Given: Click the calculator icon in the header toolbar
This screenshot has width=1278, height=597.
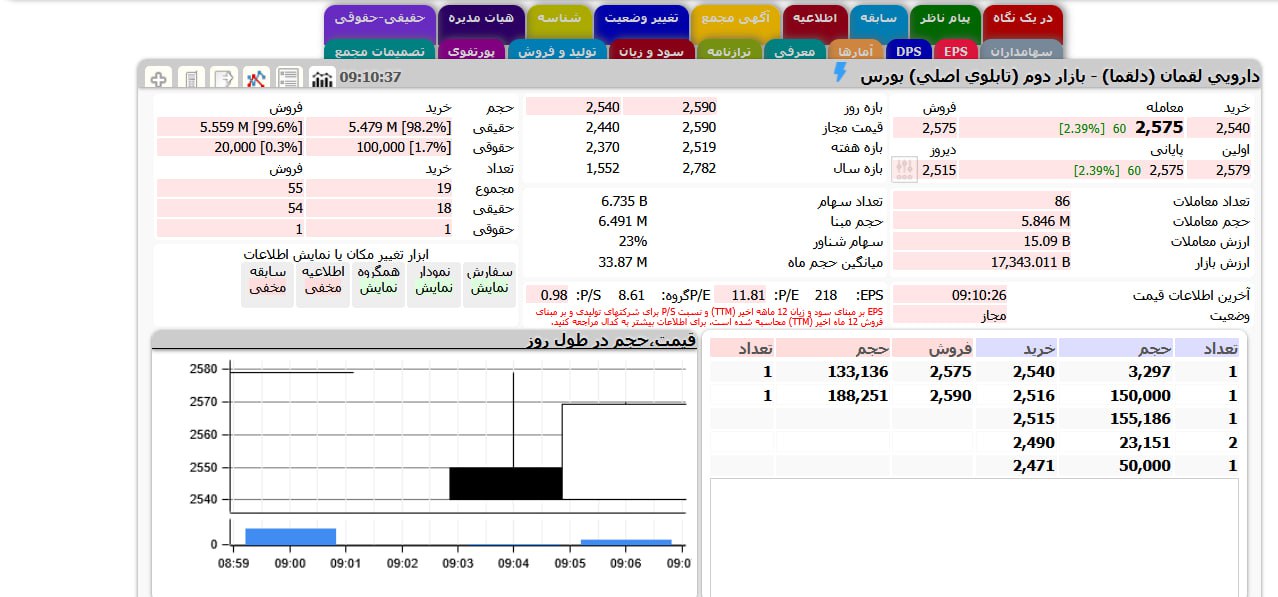Looking at the screenshot, I should [190, 78].
